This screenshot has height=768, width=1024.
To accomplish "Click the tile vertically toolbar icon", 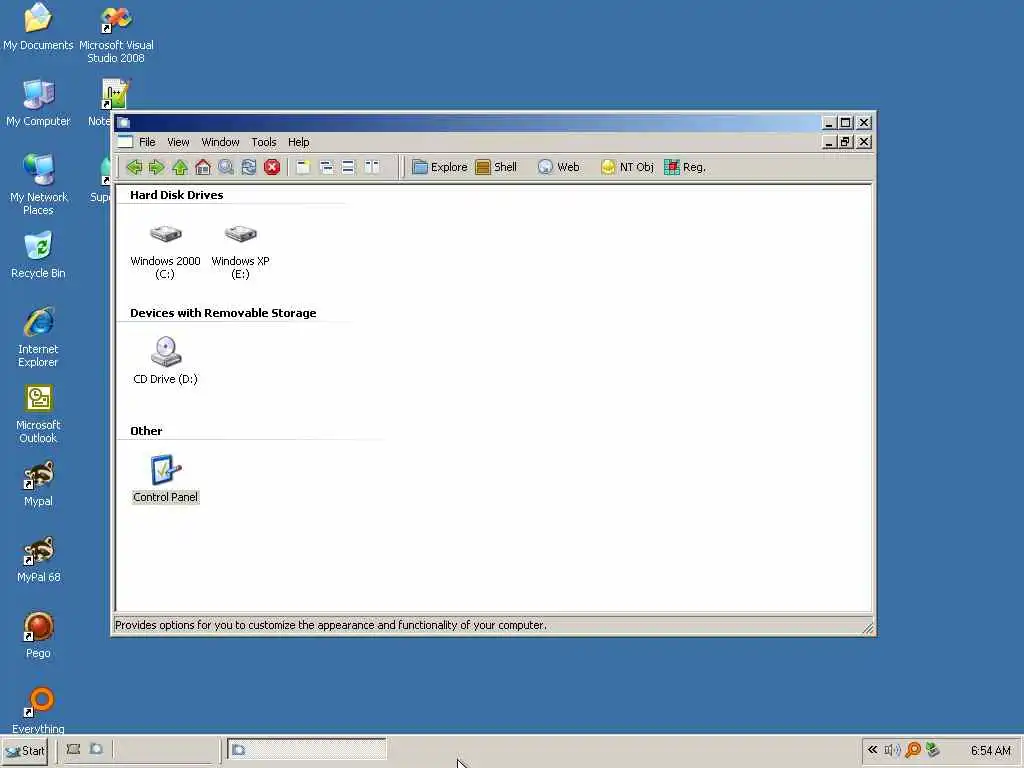I will 372,167.
